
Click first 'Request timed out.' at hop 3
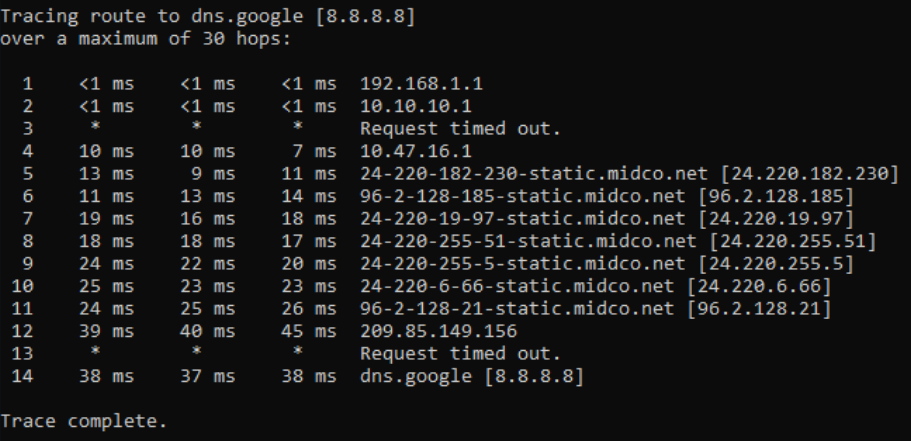[460, 128]
